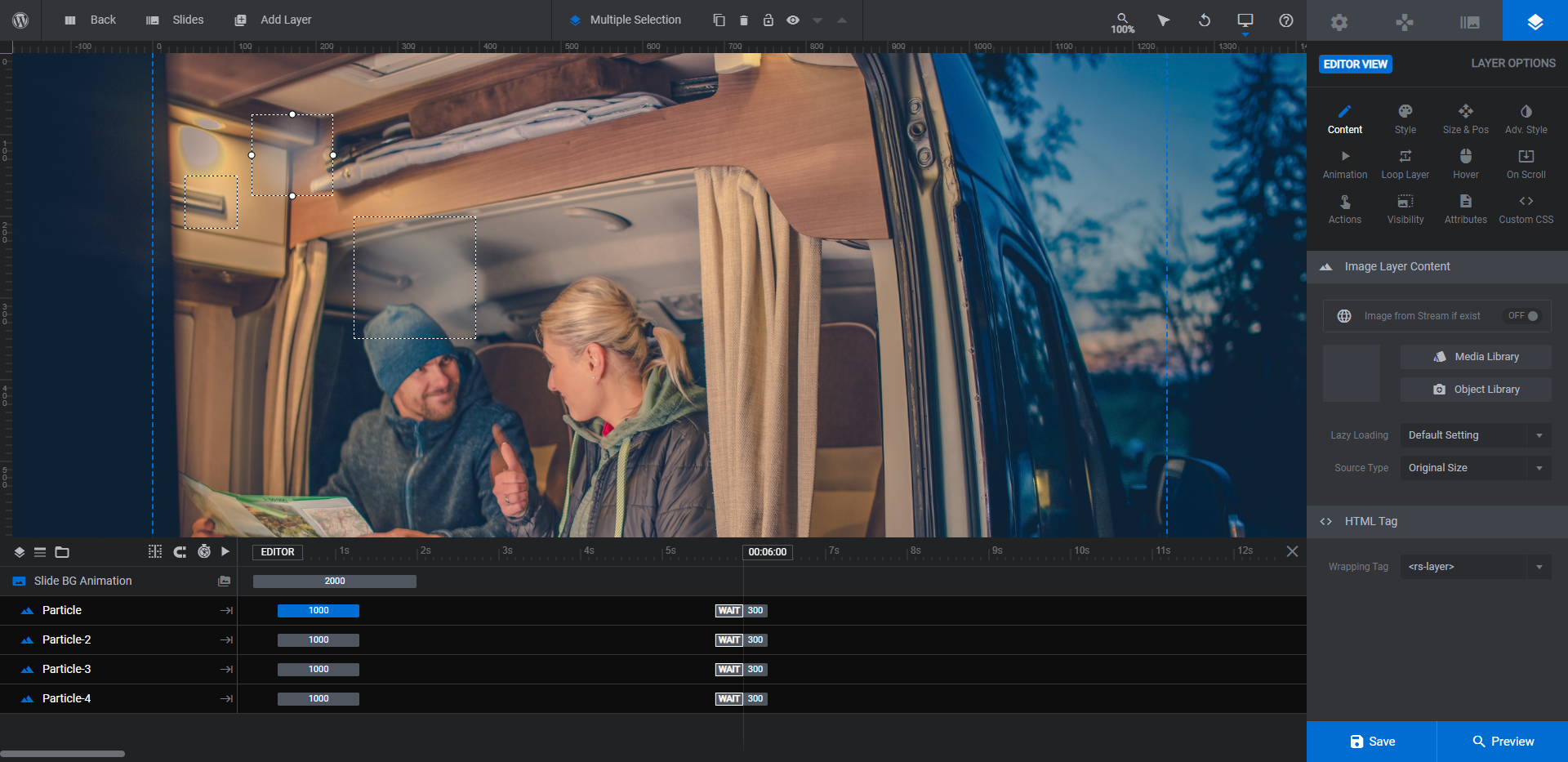Select the Particle-2 layer row
The height and width of the screenshot is (762, 1568).
coord(118,640)
